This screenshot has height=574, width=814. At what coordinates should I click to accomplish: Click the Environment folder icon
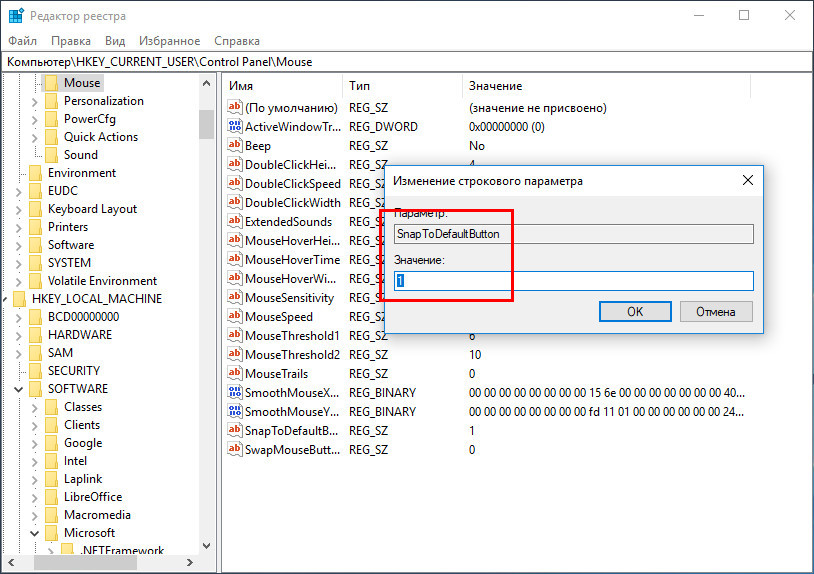(35, 173)
